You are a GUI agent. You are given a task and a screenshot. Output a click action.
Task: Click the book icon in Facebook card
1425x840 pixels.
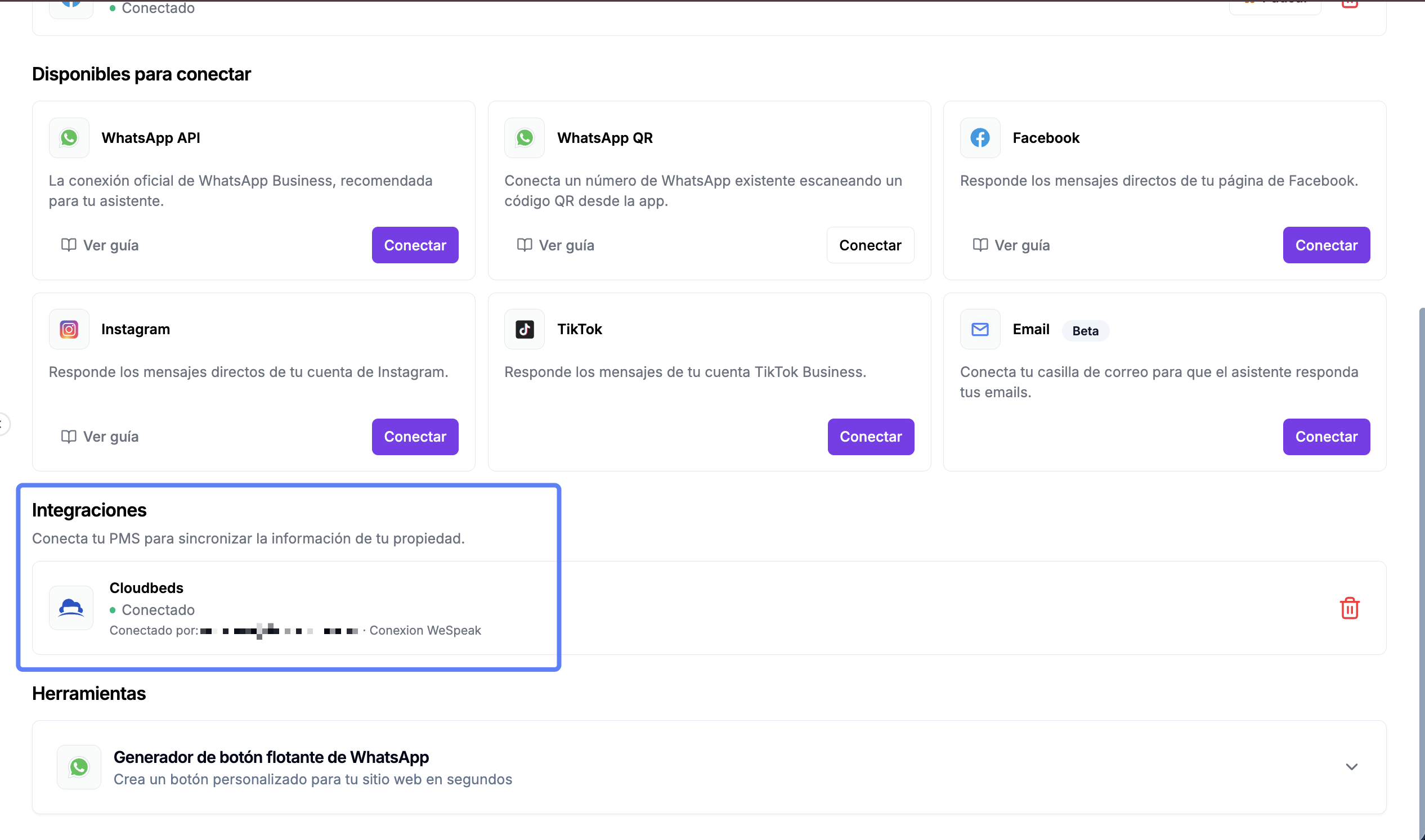pos(980,245)
